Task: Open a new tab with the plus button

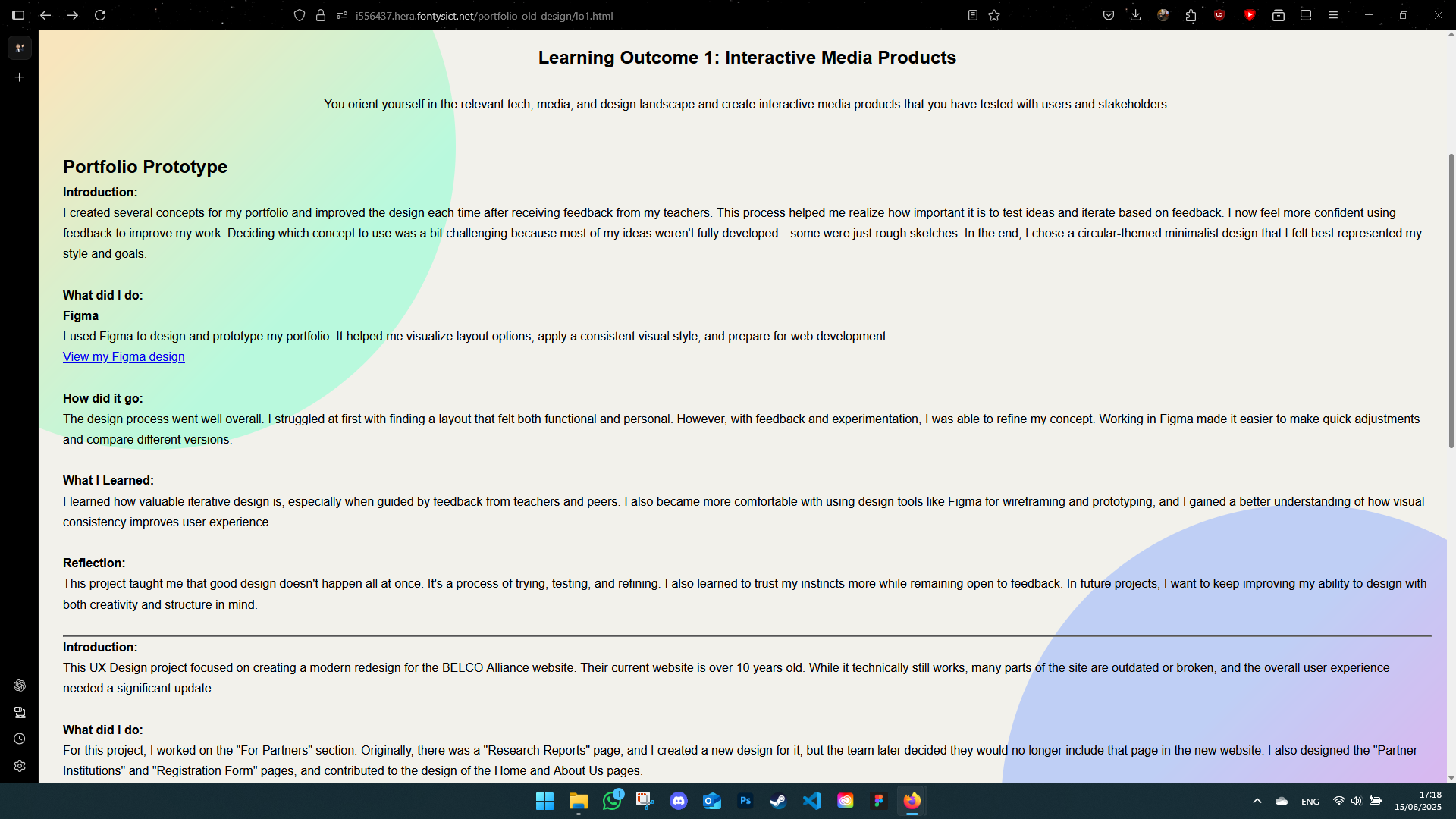Action: point(20,77)
